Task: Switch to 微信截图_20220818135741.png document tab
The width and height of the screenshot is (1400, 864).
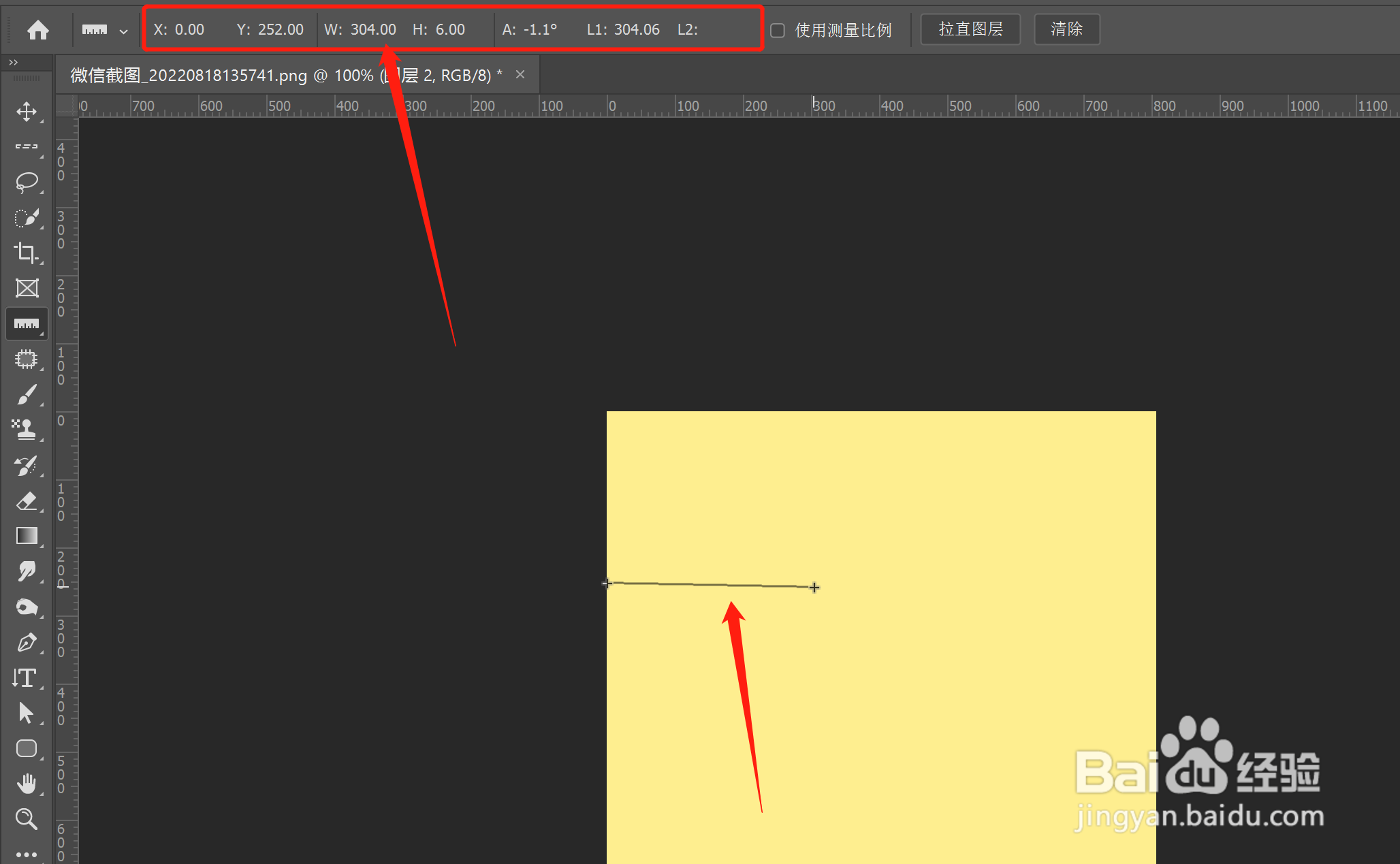Action: 286,75
